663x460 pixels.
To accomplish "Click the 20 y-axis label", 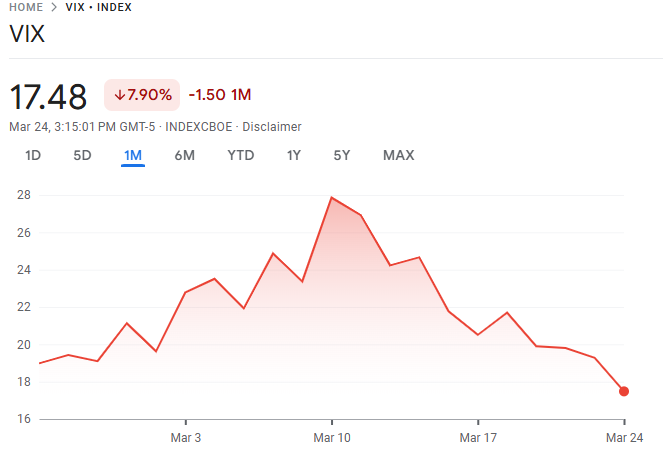I will (x=24, y=345).
